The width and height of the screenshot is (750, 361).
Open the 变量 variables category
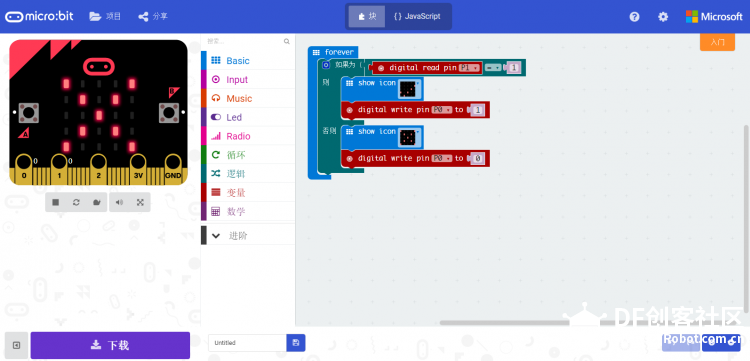tap(248, 193)
